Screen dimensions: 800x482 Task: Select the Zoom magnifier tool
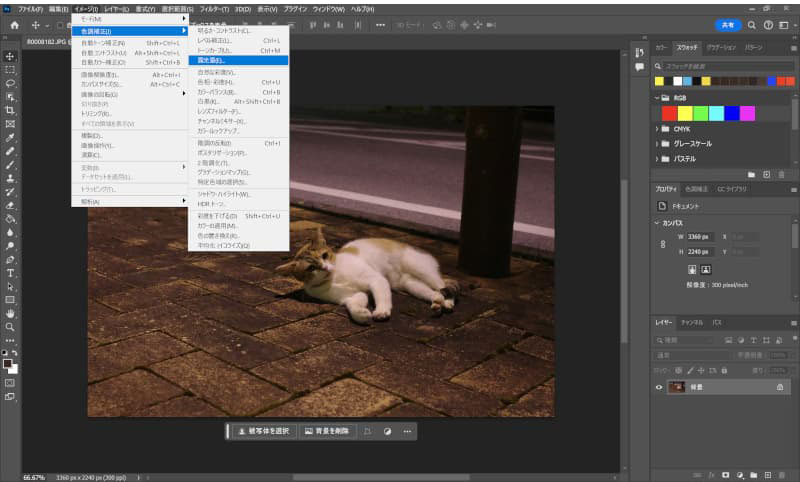(x=10, y=327)
